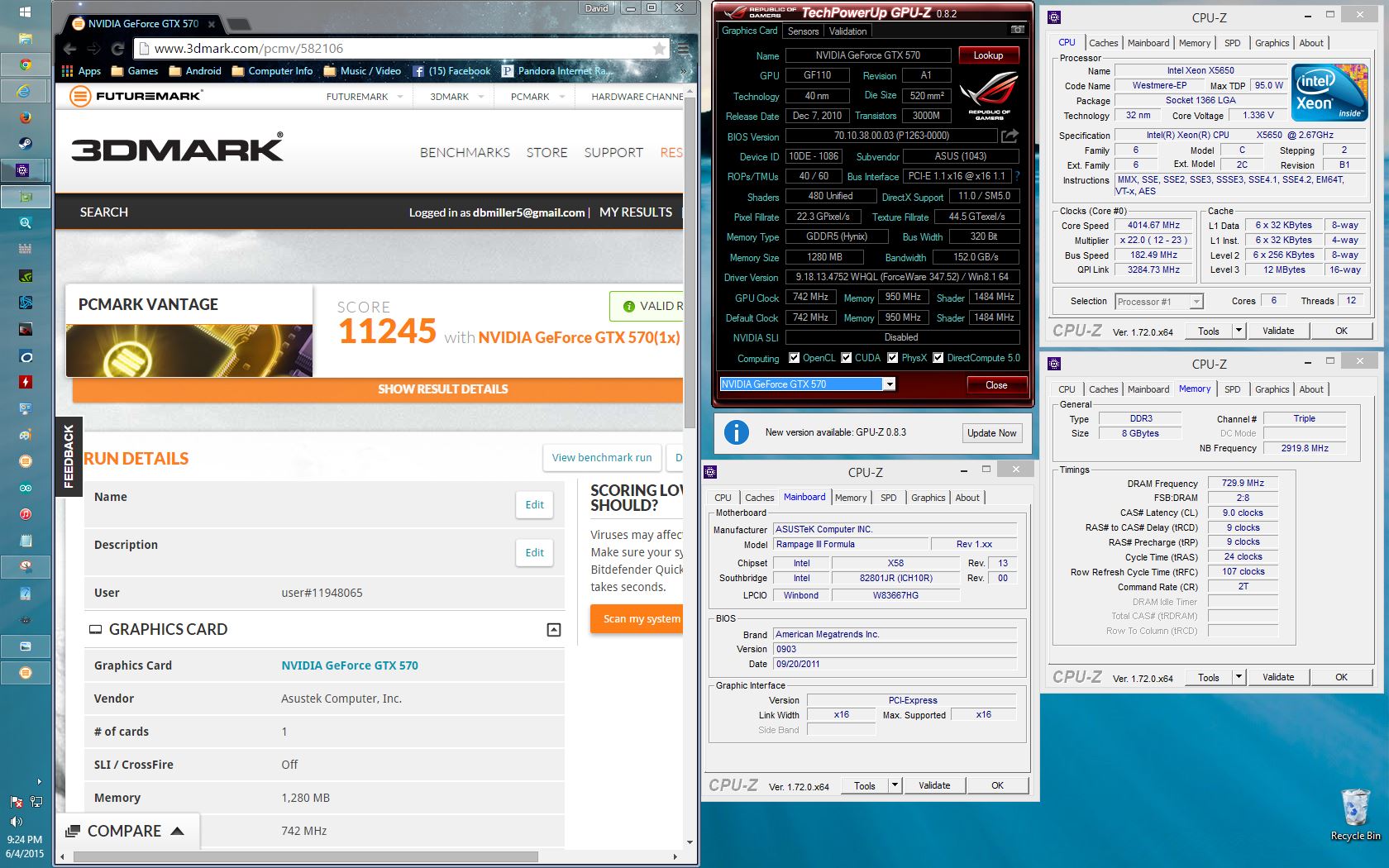Click Edit next to Description
1389x868 pixels.
click(535, 552)
